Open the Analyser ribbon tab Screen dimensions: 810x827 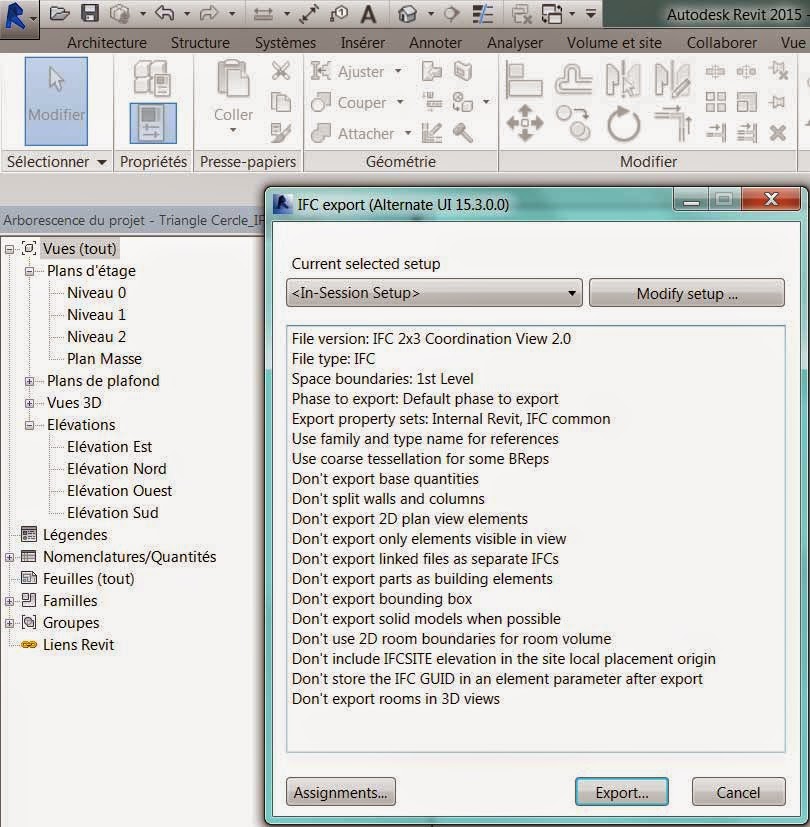(x=515, y=42)
